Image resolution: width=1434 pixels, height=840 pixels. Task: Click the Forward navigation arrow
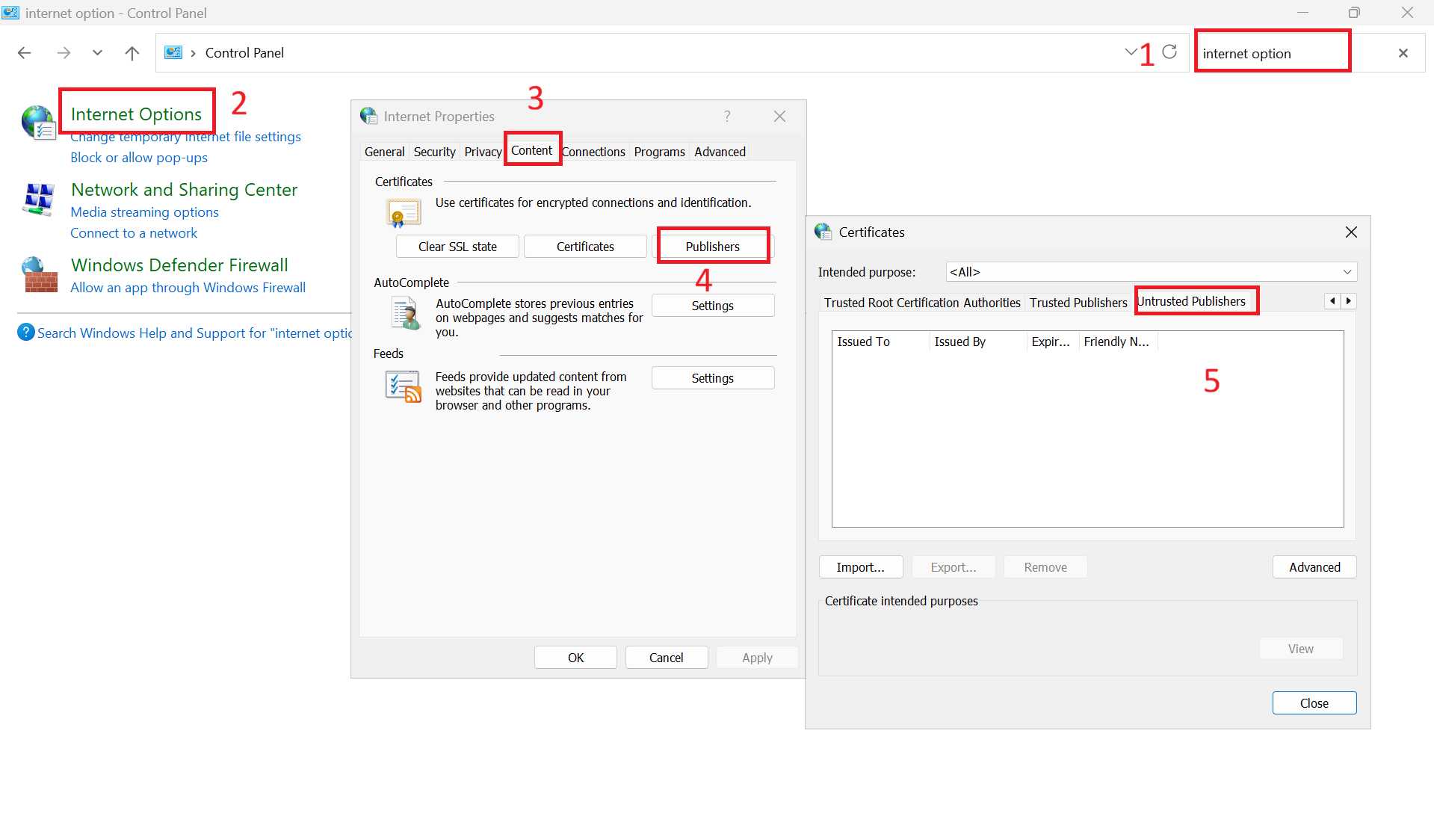coord(64,53)
